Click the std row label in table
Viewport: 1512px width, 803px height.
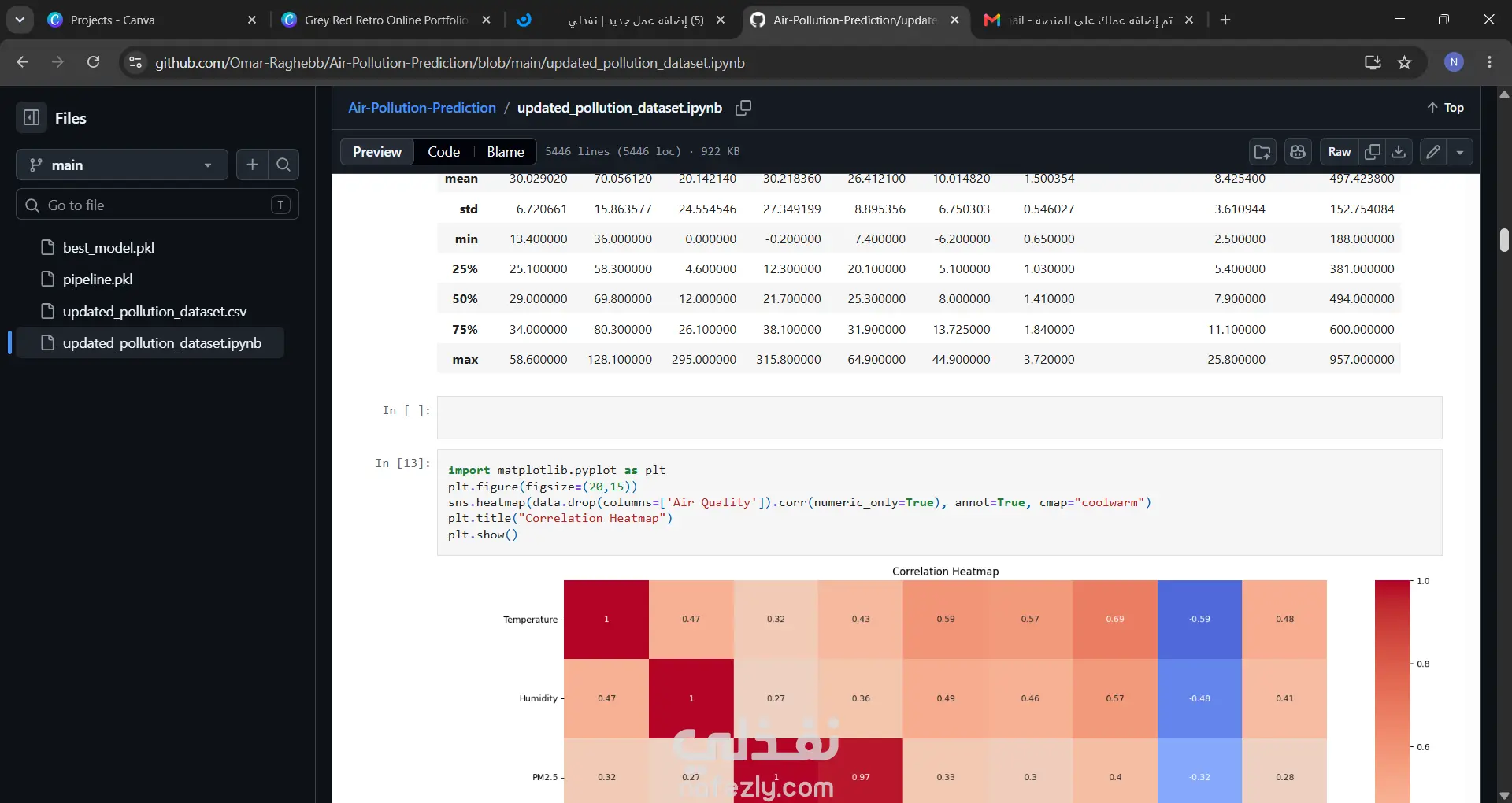click(469, 209)
